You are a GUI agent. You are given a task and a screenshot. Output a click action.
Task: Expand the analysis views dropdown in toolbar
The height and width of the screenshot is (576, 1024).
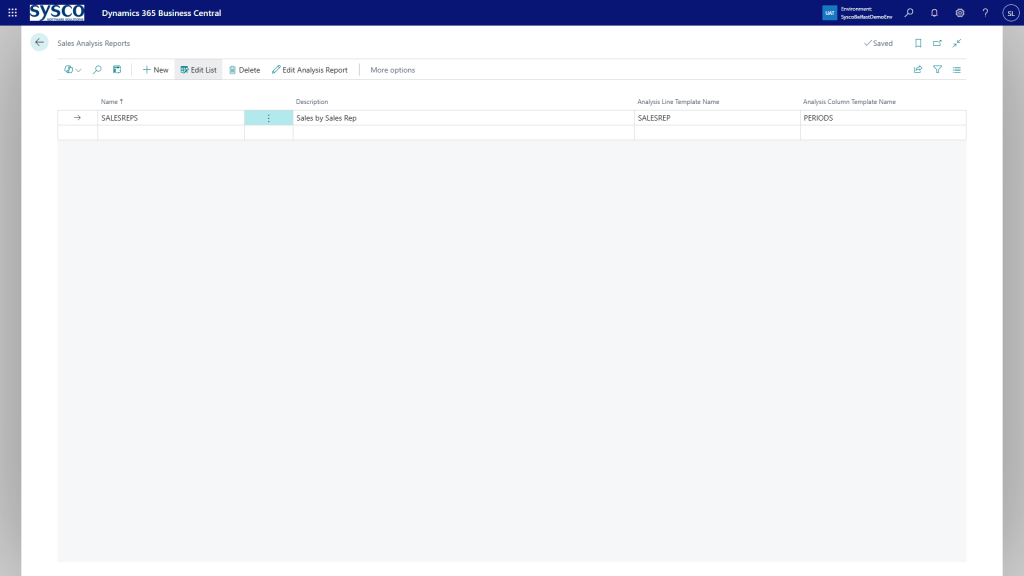click(73, 70)
